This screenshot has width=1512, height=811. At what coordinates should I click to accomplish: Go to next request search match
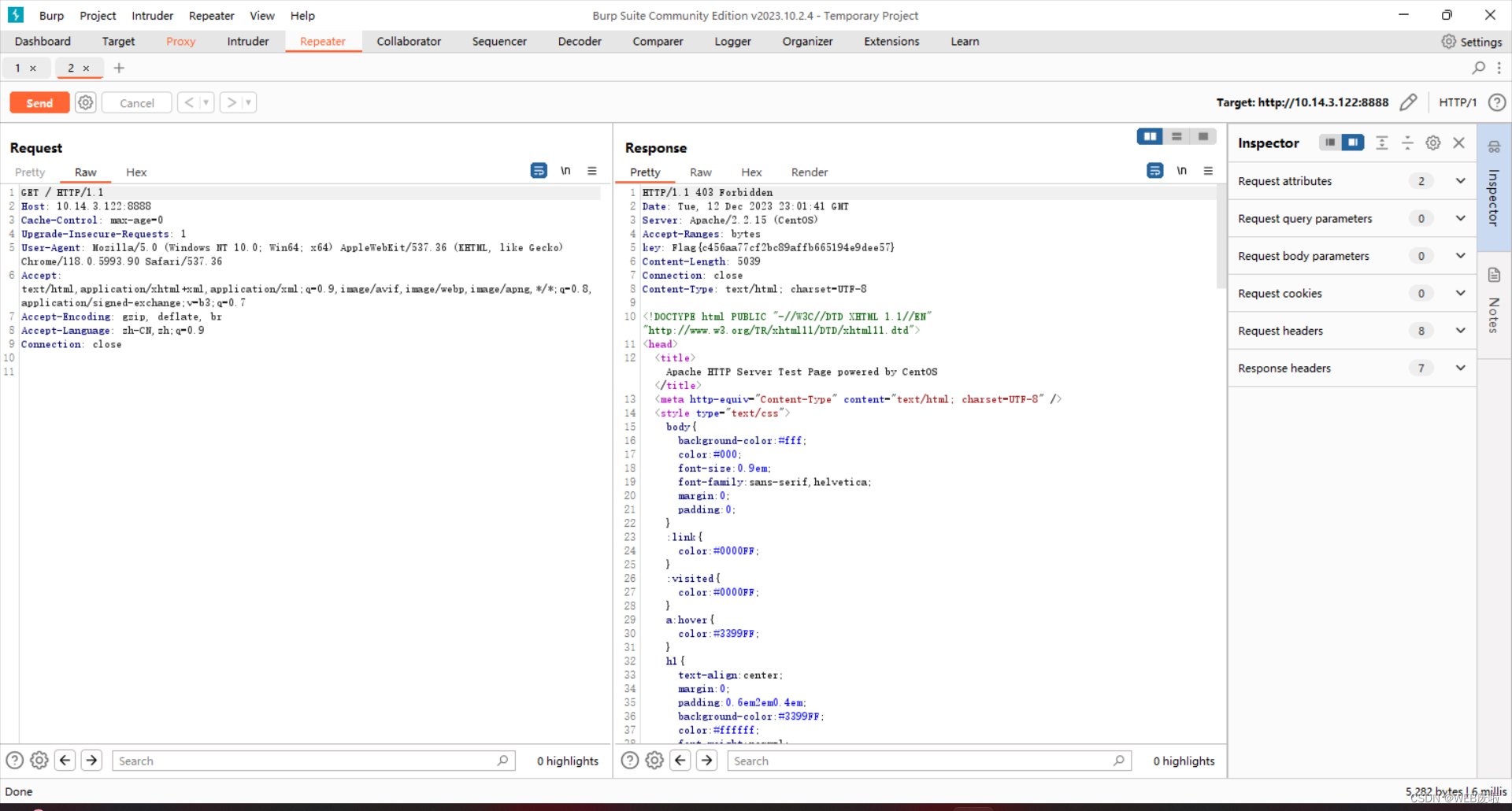tap(91, 761)
